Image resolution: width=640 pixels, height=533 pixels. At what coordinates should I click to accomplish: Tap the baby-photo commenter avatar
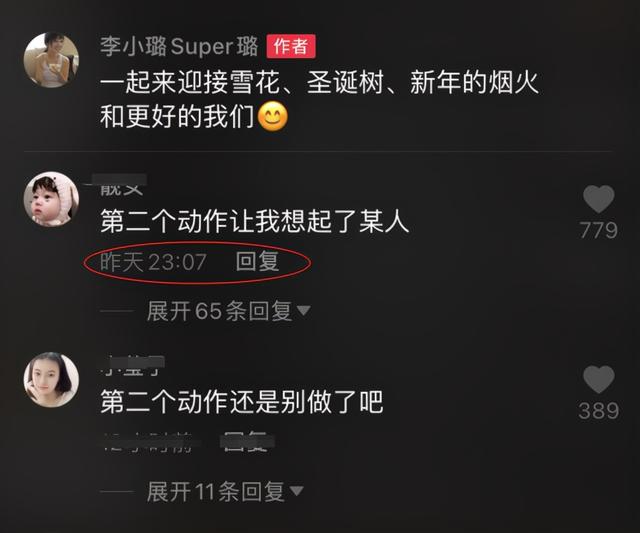click(x=51, y=199)
